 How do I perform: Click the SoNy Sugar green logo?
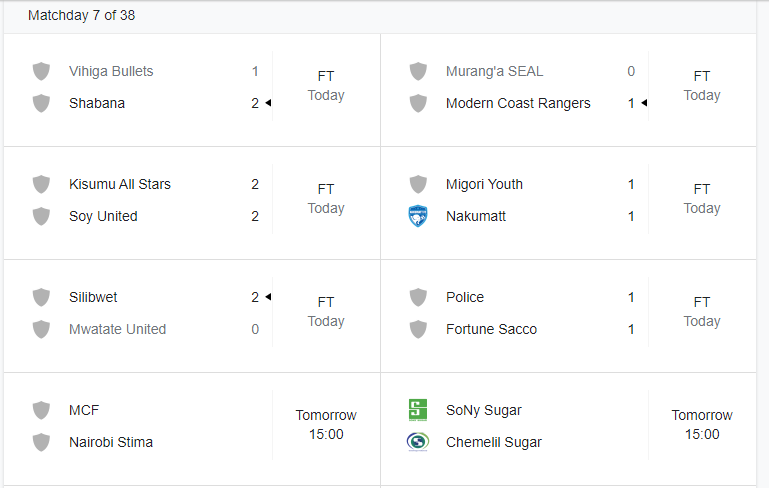(418, 410)
